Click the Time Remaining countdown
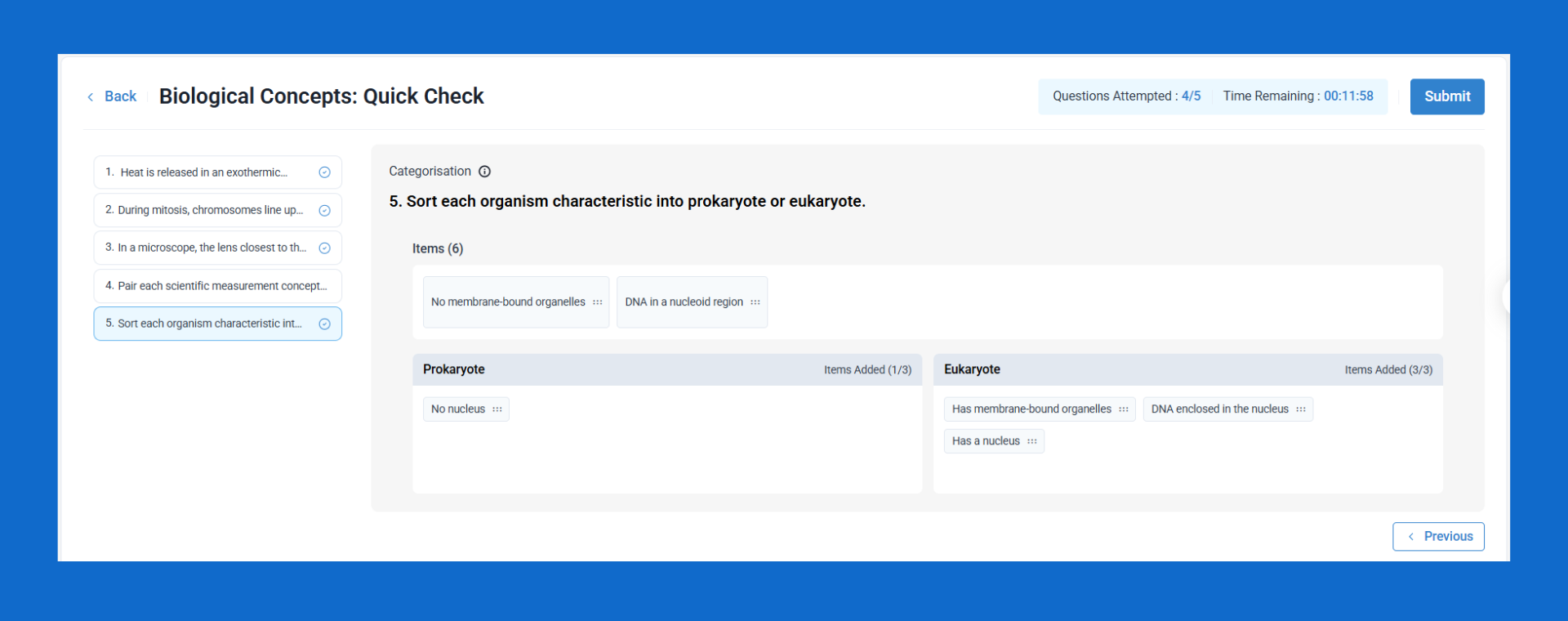 (x=1298, y=96)
